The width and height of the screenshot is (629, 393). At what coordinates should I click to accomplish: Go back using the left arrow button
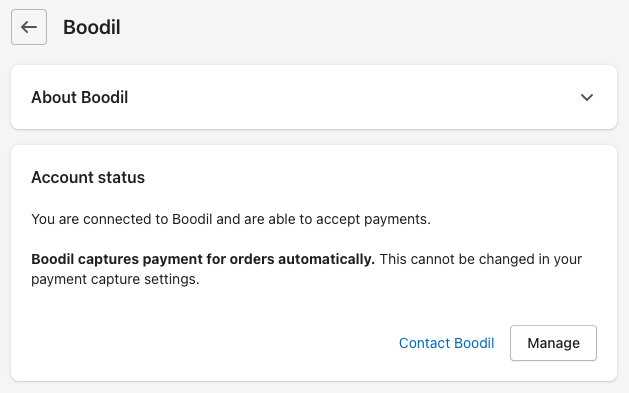(x=29, y=27)
